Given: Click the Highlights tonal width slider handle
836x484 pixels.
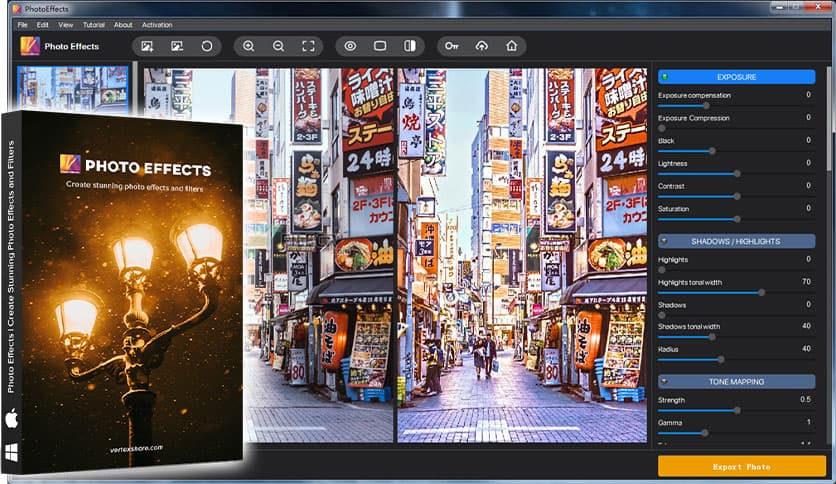Looking at the screenshot, I should 761,292.
